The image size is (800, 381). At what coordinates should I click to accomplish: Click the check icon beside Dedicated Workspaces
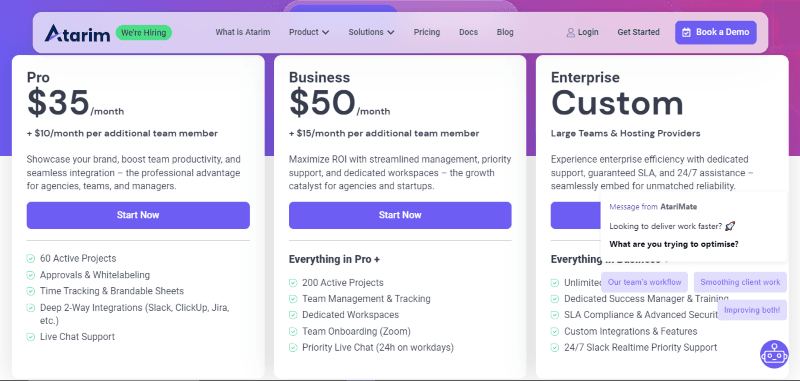click(293, 315)
